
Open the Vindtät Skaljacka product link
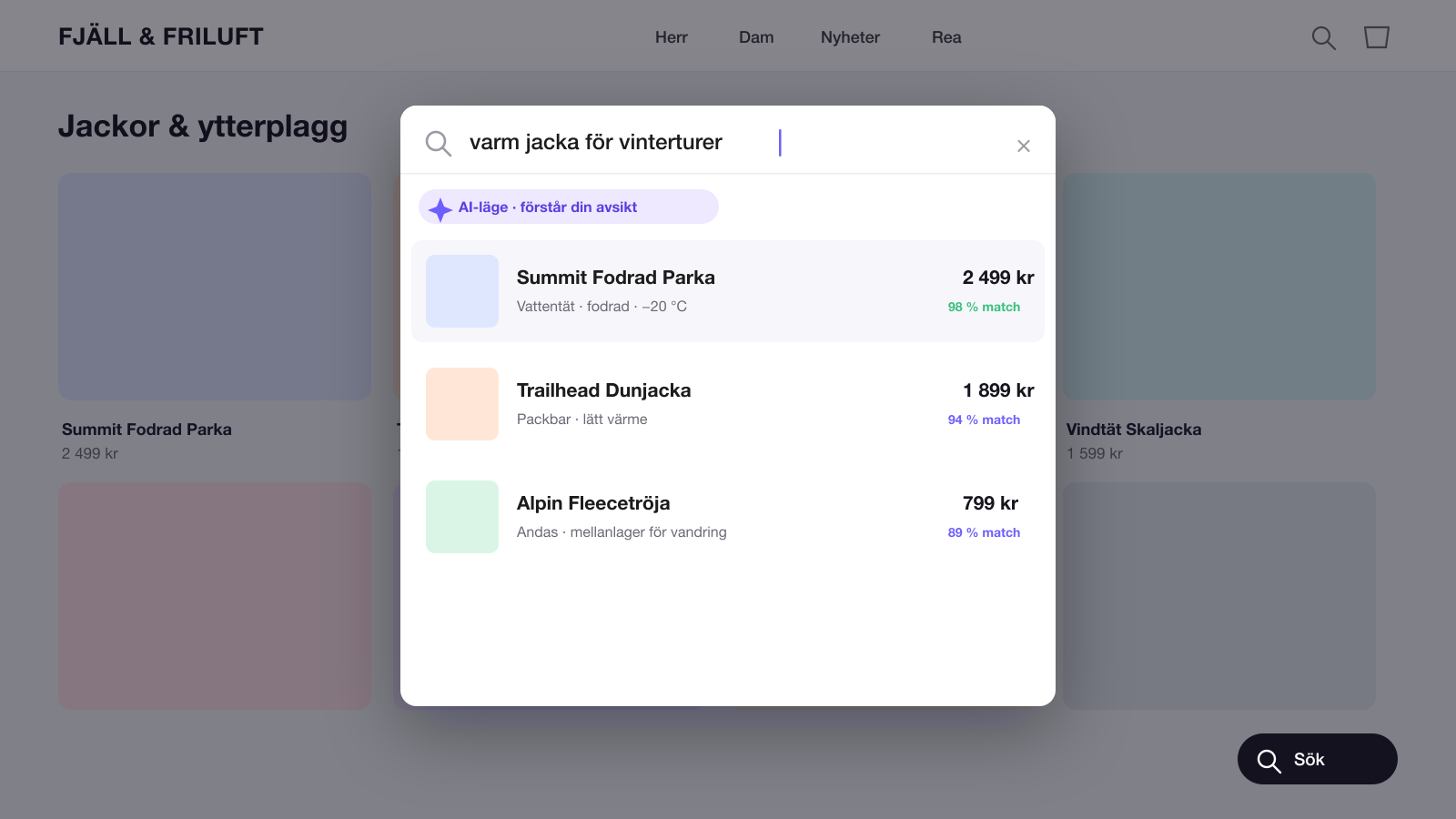pyautogui.click(x=1134, y=430)
